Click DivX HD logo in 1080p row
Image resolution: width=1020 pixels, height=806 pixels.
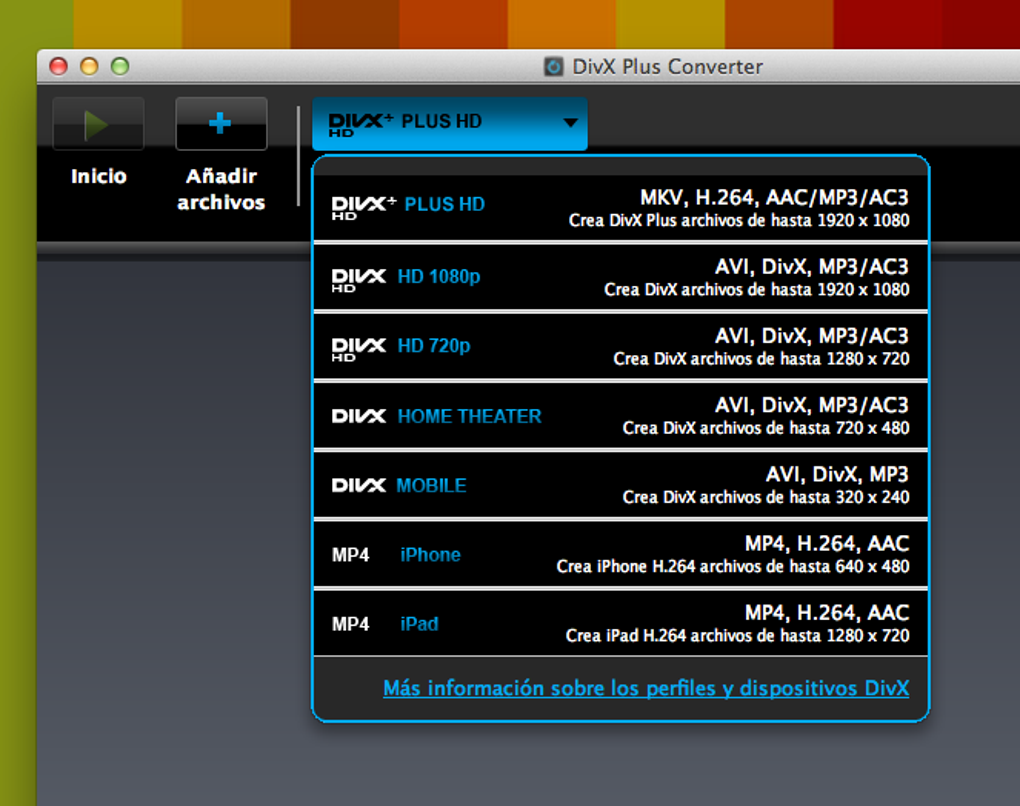(x=359, y=280)
